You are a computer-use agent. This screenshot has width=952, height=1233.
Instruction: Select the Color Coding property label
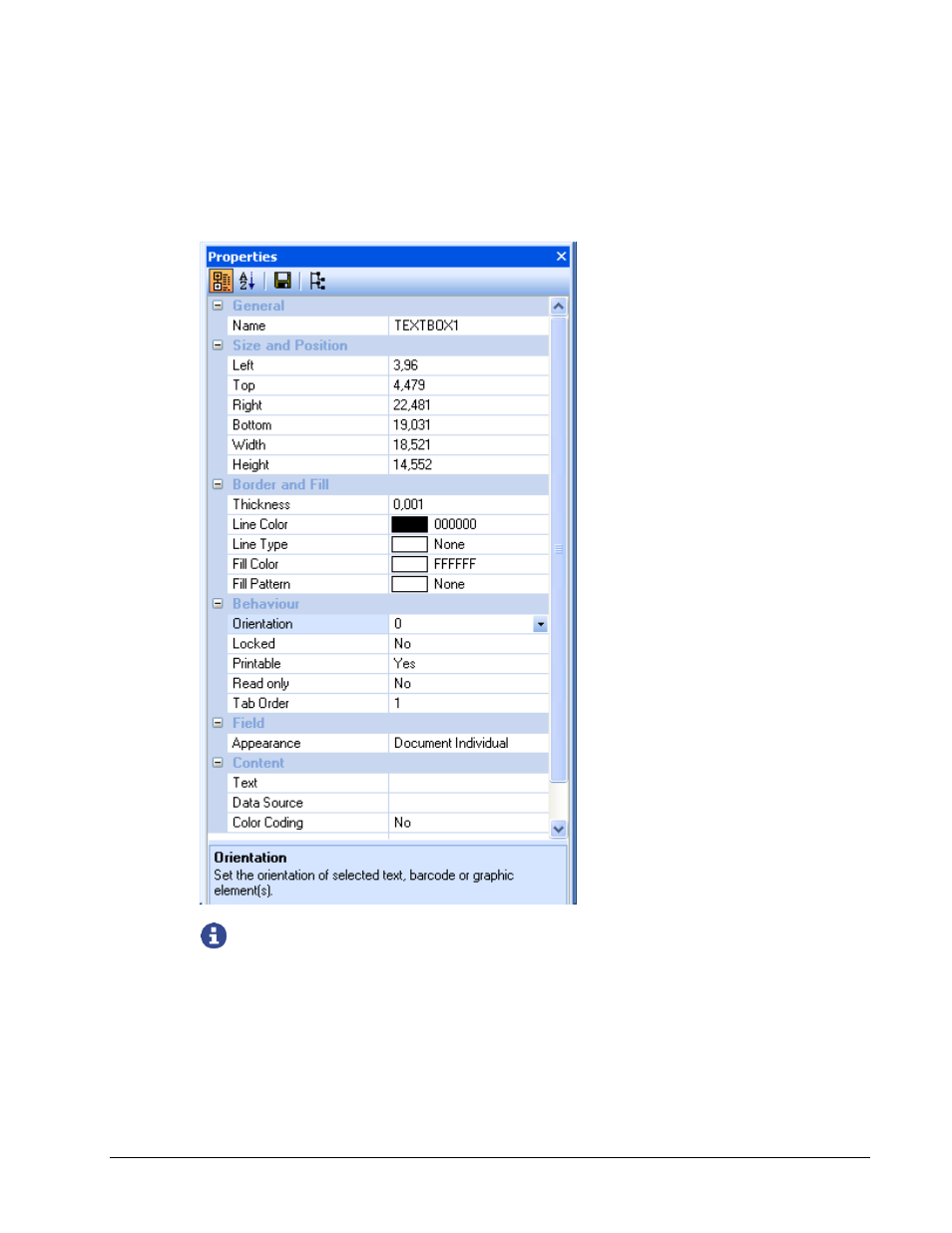tap(267, 823)
